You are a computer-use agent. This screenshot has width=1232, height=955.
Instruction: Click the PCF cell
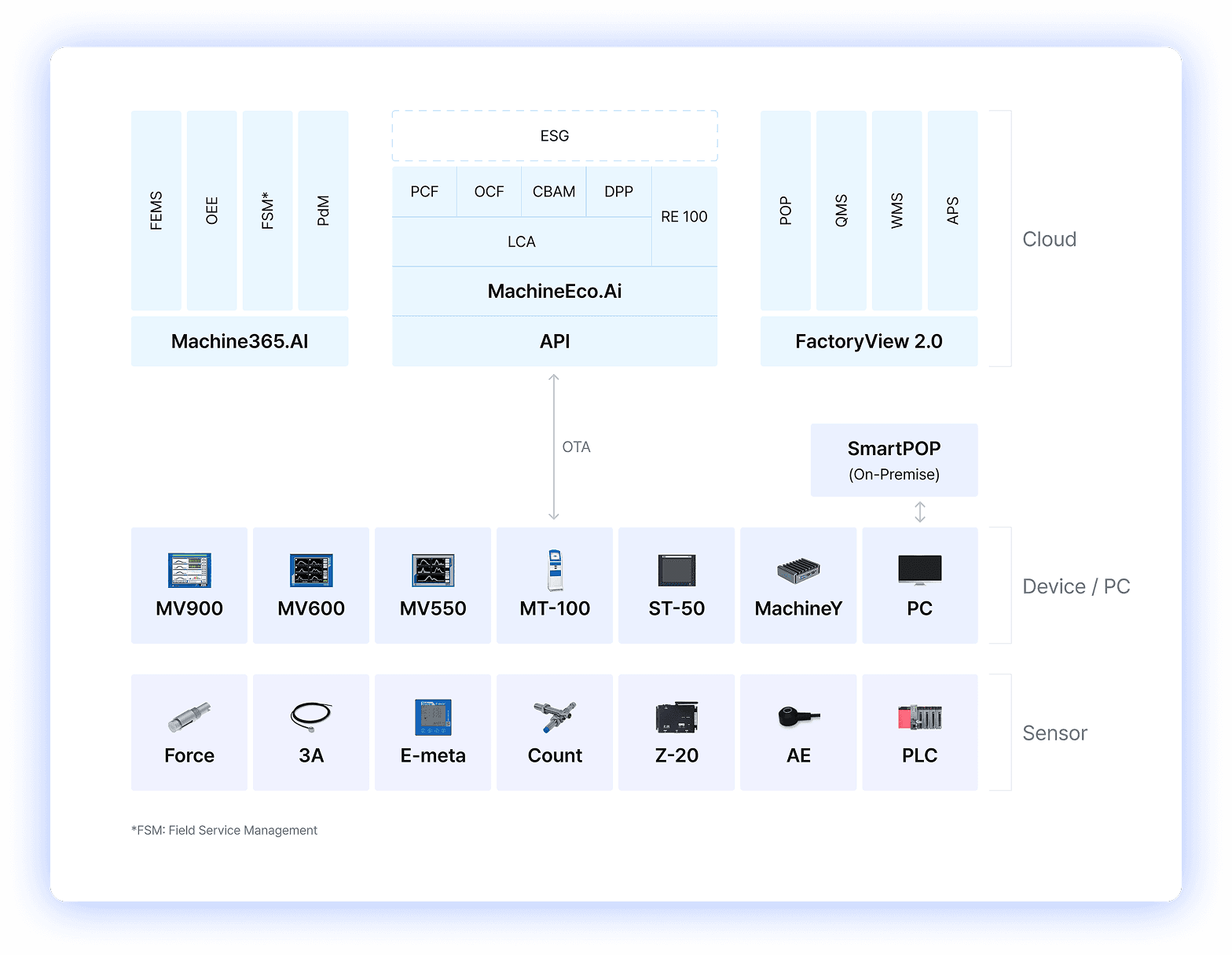point(424,192)
